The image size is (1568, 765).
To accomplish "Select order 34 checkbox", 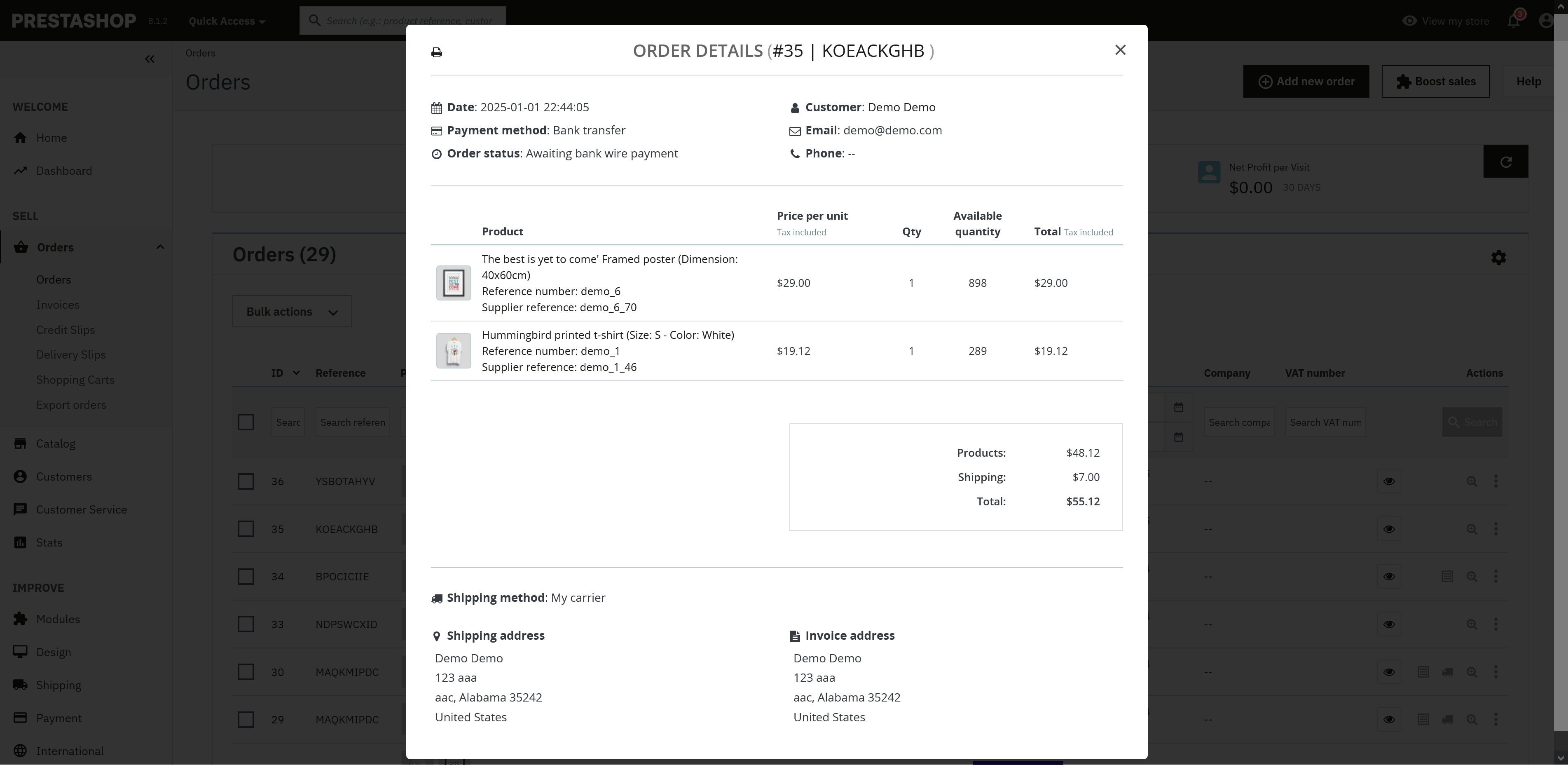I will click(x=246, y=576).
